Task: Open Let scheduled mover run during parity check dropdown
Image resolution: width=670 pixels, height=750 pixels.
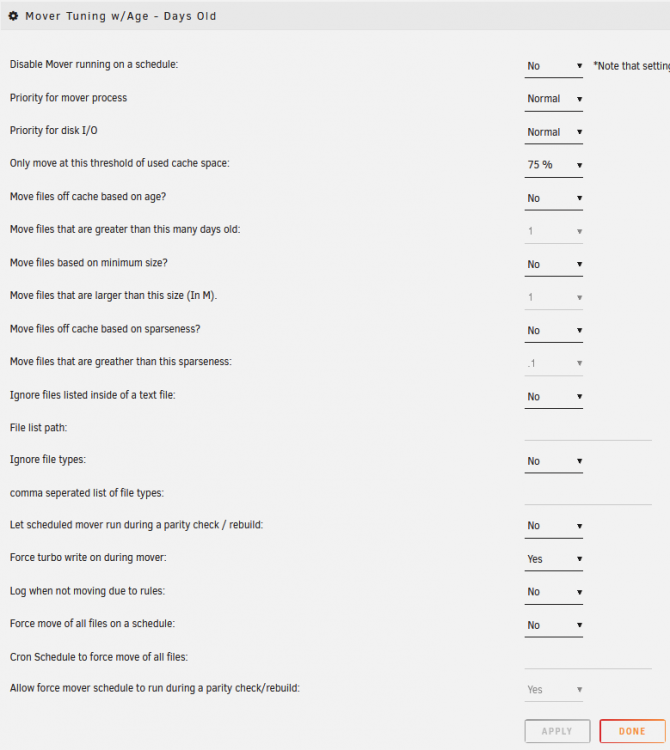Action: [x=553, y=526]
